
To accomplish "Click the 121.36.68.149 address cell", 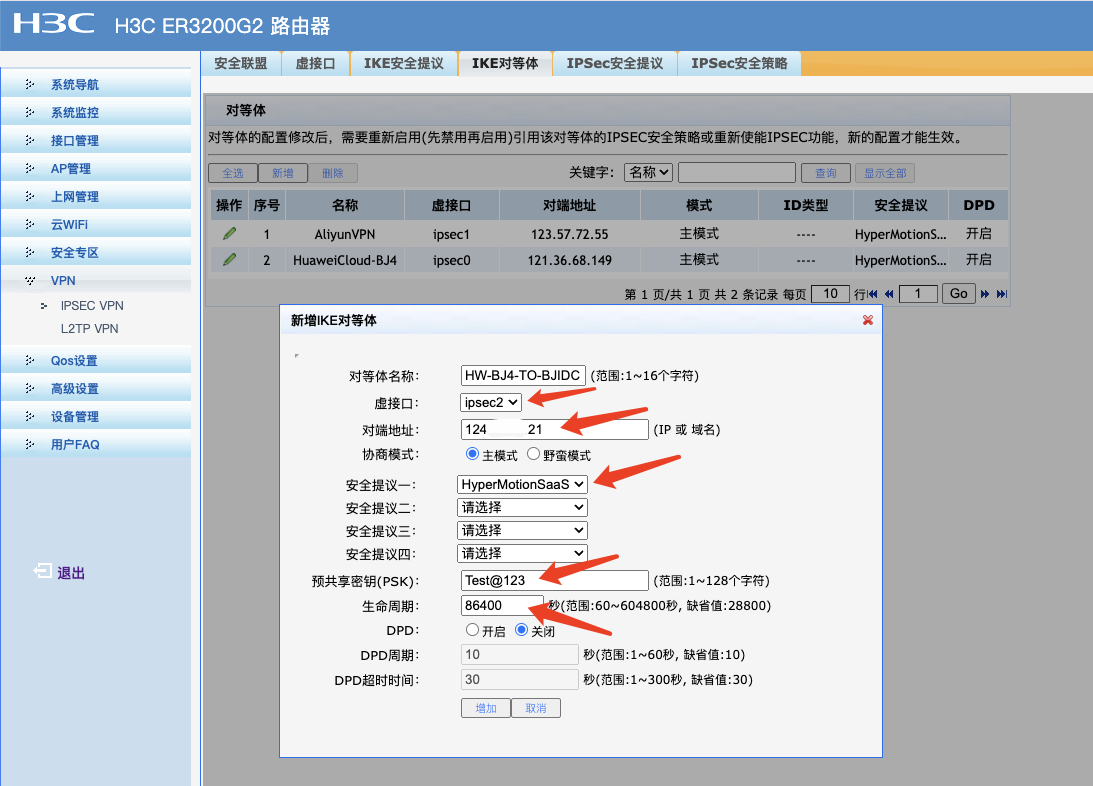I will point(570,260).
